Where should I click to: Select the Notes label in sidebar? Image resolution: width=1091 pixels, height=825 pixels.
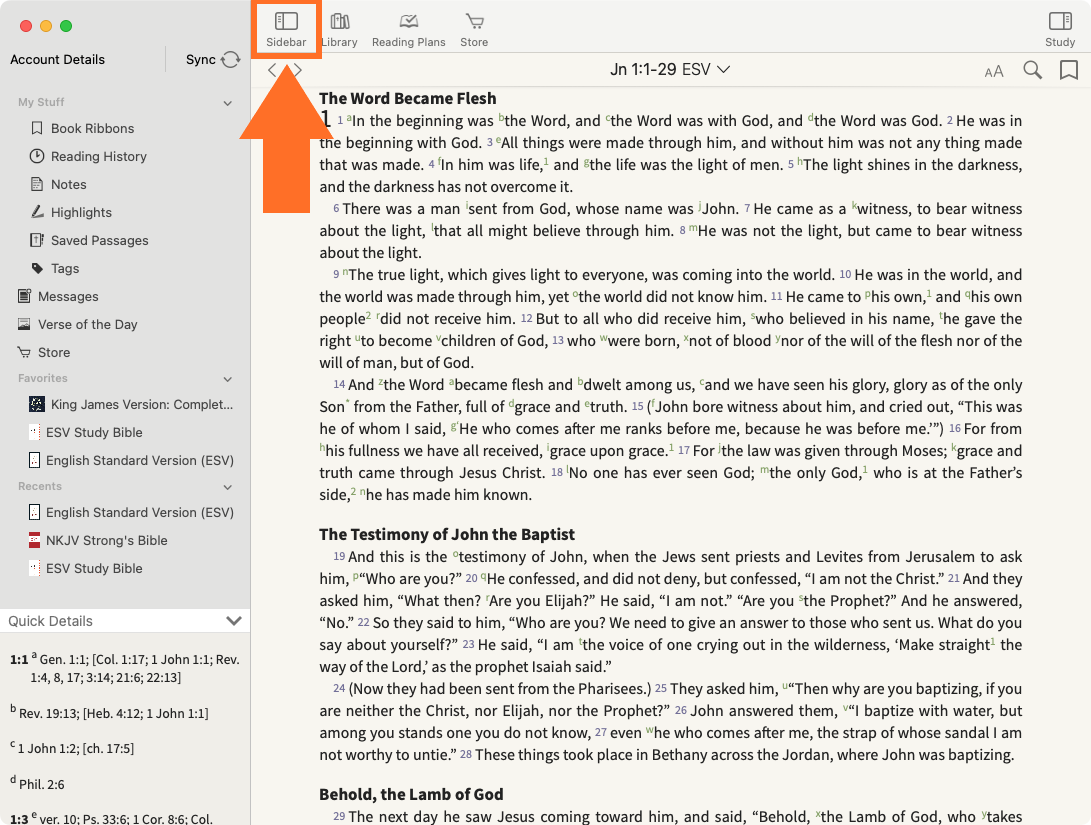(69, 184)
